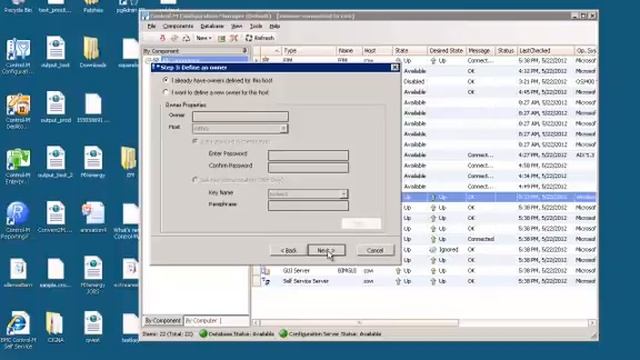The image size is (640, 360).
Task: Open the sample file on the desktop
Action: coord(56,273)
